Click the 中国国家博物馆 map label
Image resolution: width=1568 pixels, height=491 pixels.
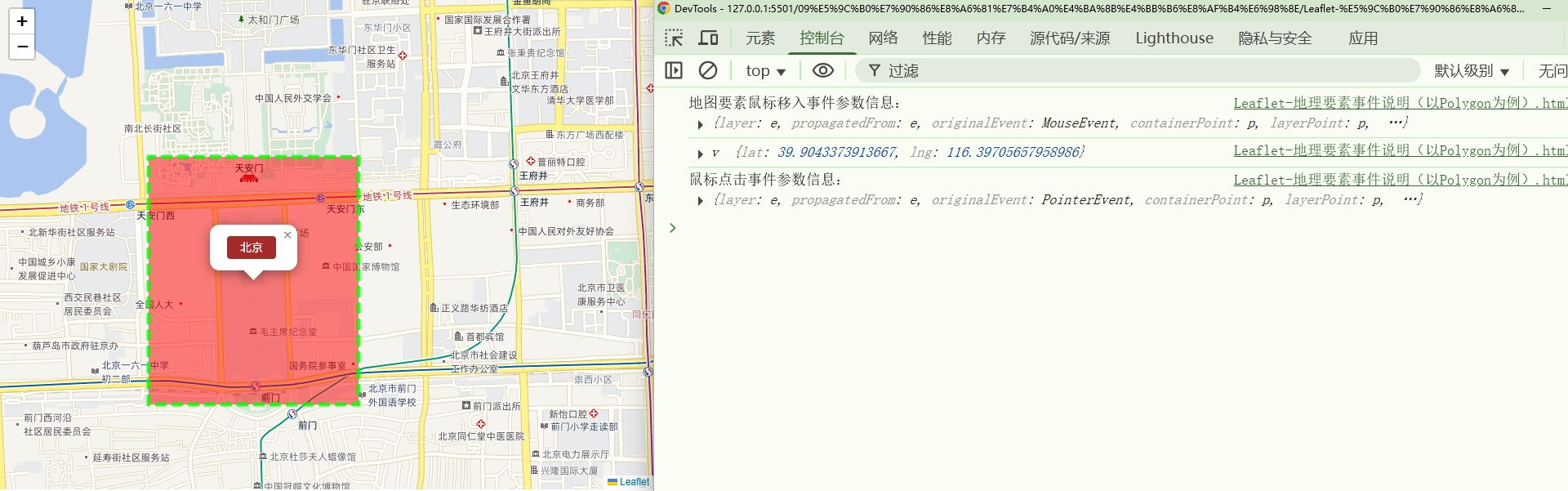coord(366,267)
